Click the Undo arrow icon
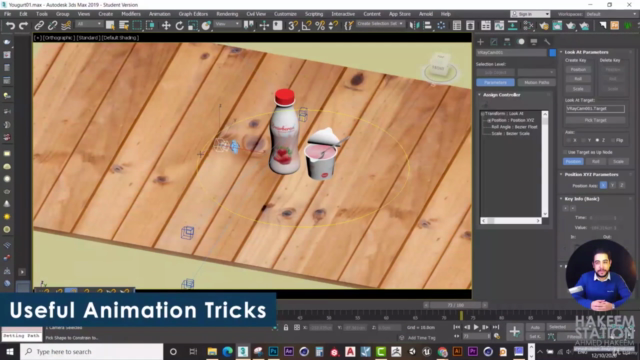640x360 pixels. [x=10, y=26]
